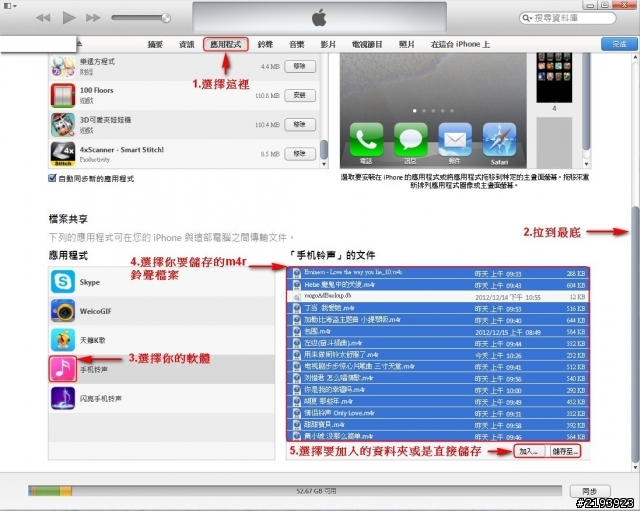Select file 丁当 我爱她.m4r
The width and height of the screenshot is (640, 511).
tap(438, 308)
